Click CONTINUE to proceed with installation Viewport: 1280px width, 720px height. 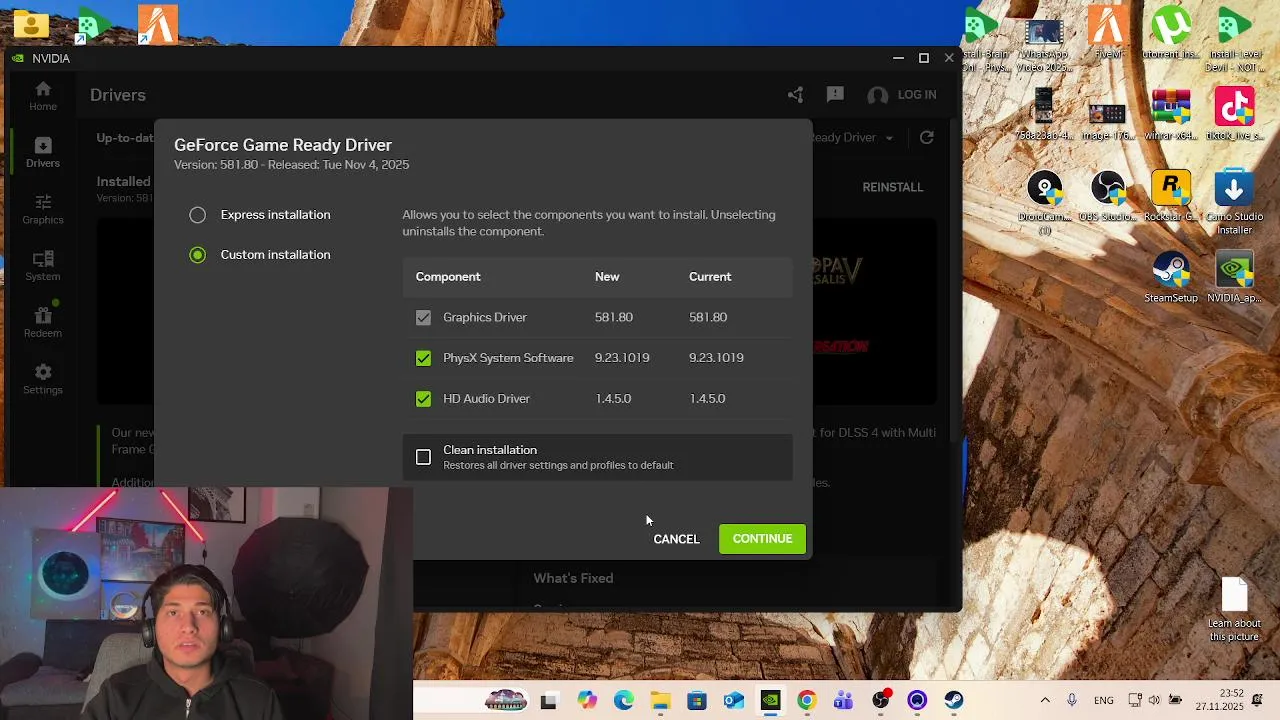click(x=762, y=539)
